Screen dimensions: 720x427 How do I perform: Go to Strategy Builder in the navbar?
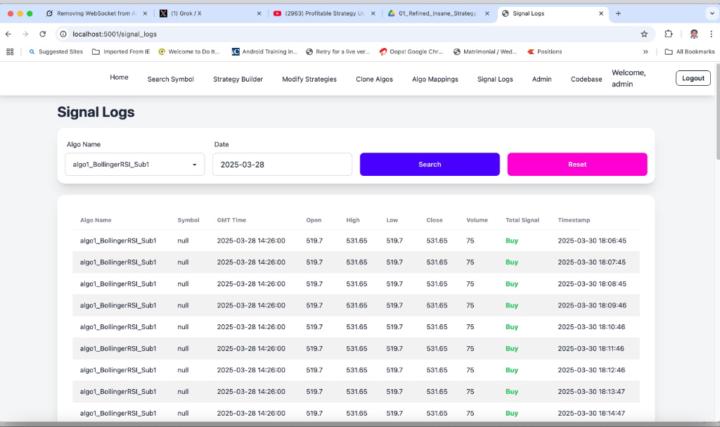(238, 78)
